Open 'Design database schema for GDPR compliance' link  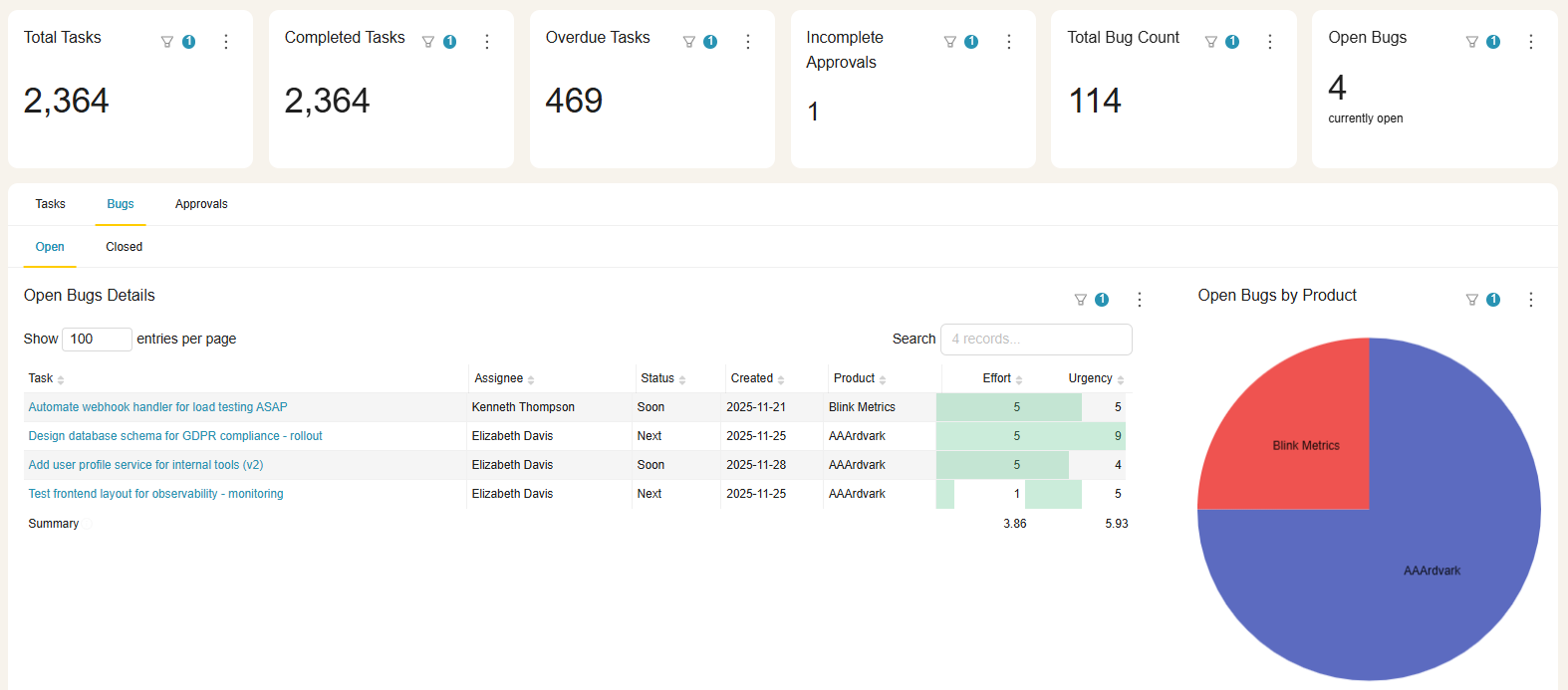tap(175, 436)
